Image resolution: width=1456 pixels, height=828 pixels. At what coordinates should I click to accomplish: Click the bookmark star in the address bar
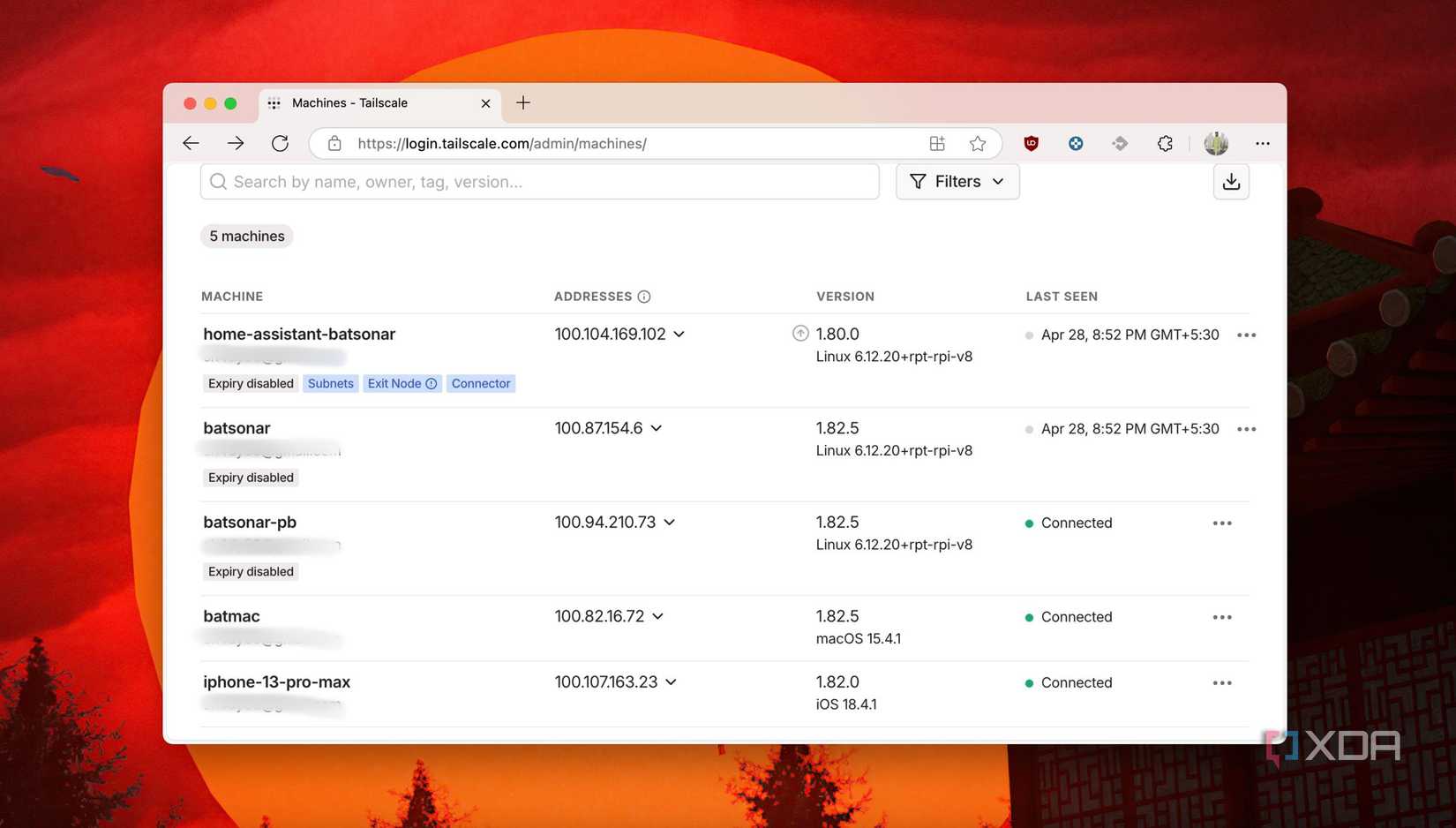[x=978, y=143]
